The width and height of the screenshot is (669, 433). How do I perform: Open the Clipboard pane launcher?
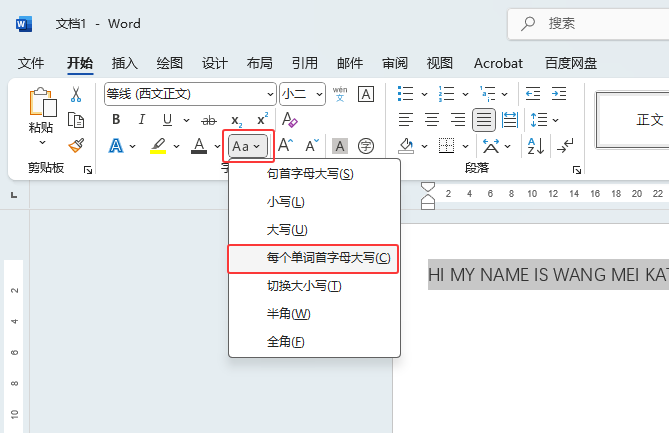(88, 171)
